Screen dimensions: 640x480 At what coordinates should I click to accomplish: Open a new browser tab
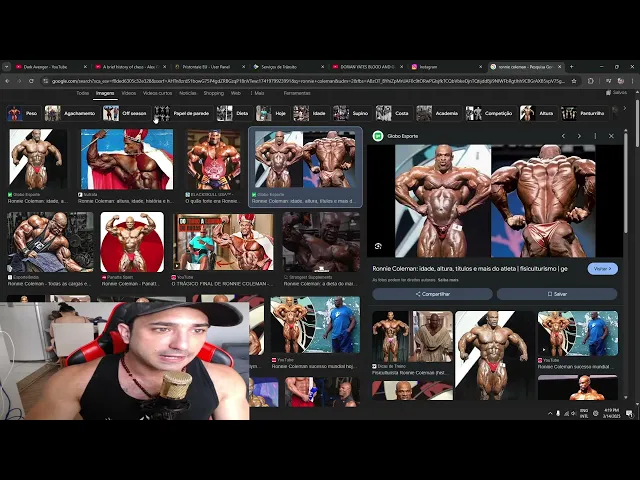click(x=571, y=67)
